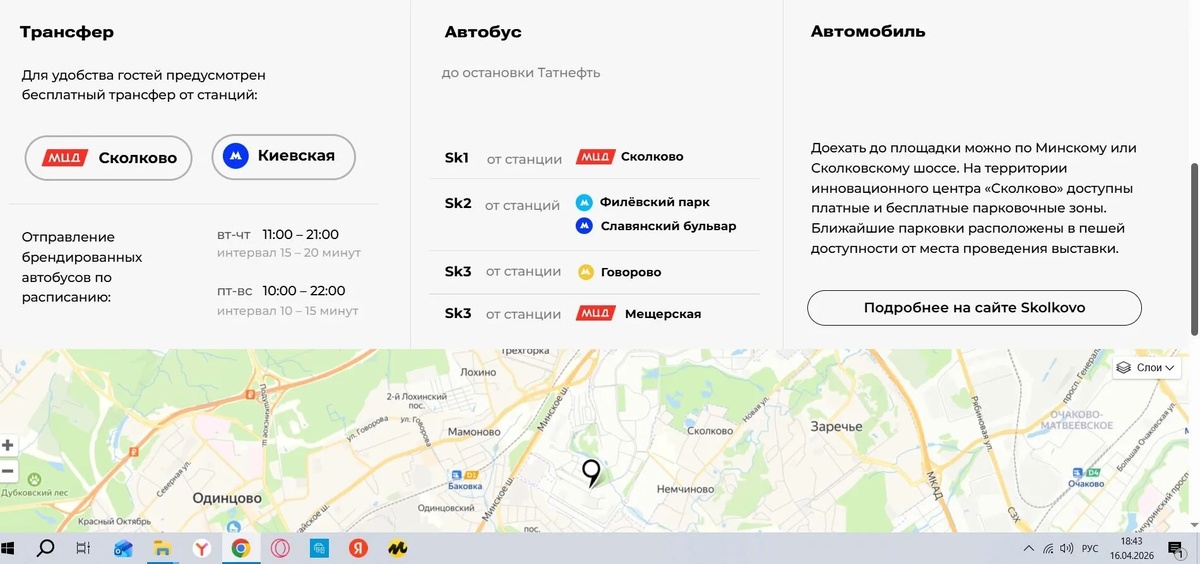Click the Филёвский парк station name
1200x564 pixels.
(655, 202)
